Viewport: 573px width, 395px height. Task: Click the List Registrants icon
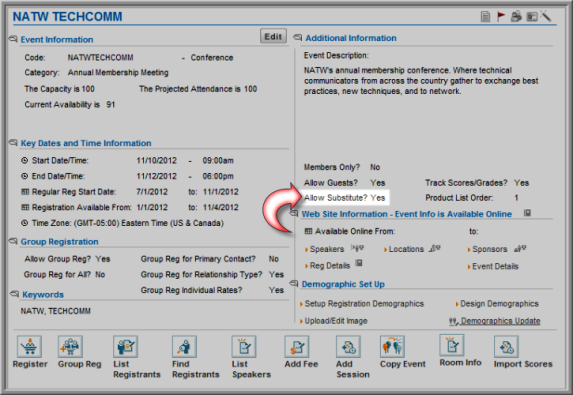[125, 346]
